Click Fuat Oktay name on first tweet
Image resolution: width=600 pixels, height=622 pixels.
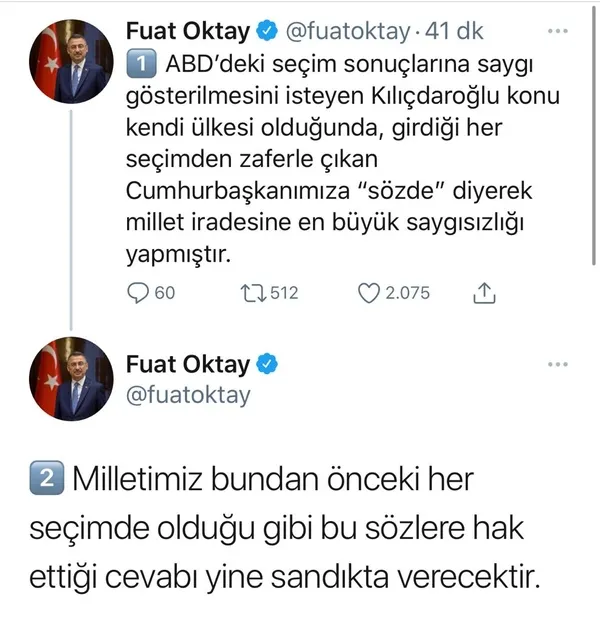click(x=190, y=32)
